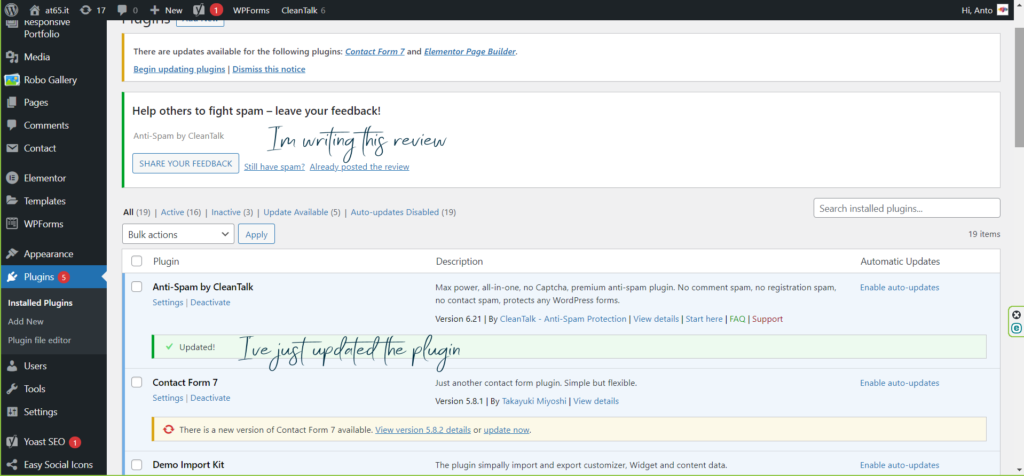Click the red Support link for CleanTalk
The height and width of the screenshot is (476, 1024).
point(767,319)
